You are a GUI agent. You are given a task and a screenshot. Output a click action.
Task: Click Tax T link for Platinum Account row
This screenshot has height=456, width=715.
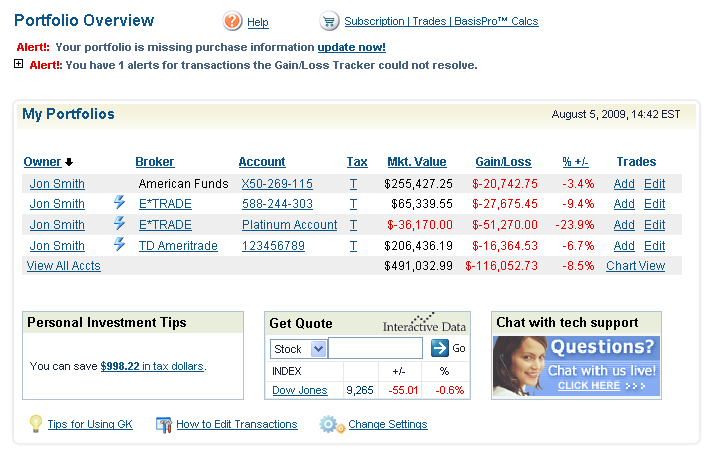353,225
